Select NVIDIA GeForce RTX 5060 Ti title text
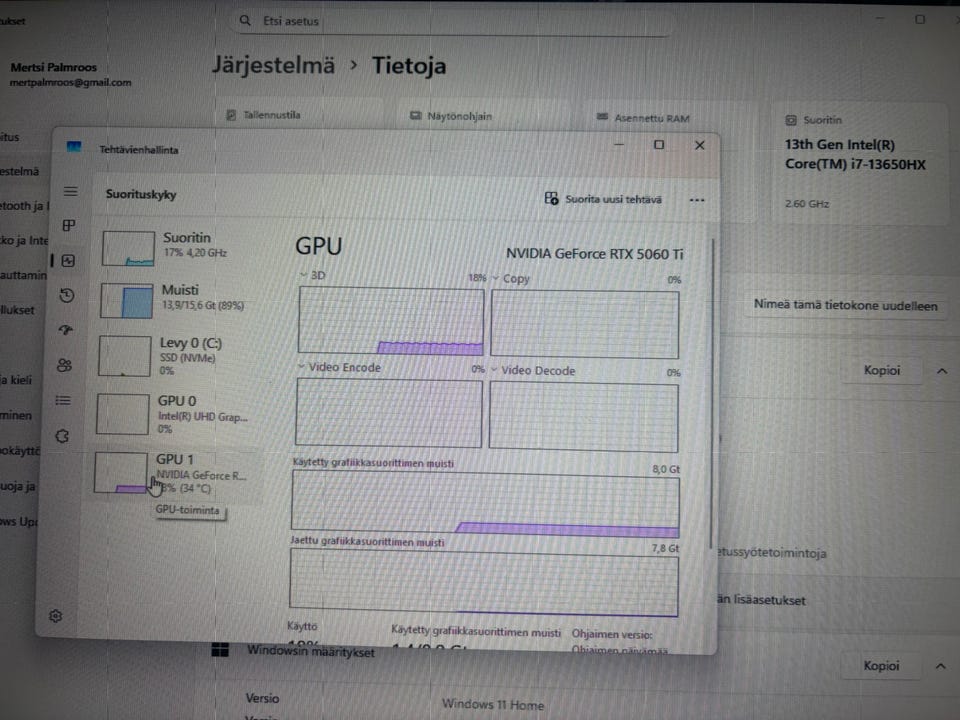960x720 pixels. coord(594,253)
